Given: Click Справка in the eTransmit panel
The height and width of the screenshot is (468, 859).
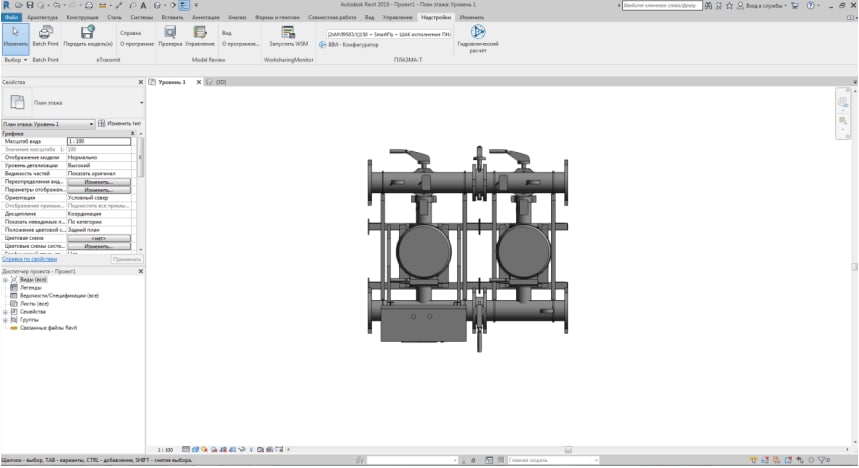Looking at the screenshot, I should [130, 33].
